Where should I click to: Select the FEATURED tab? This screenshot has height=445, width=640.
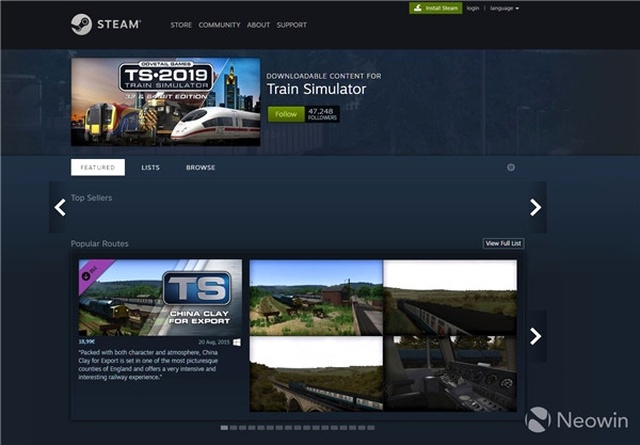pos(98,167)
